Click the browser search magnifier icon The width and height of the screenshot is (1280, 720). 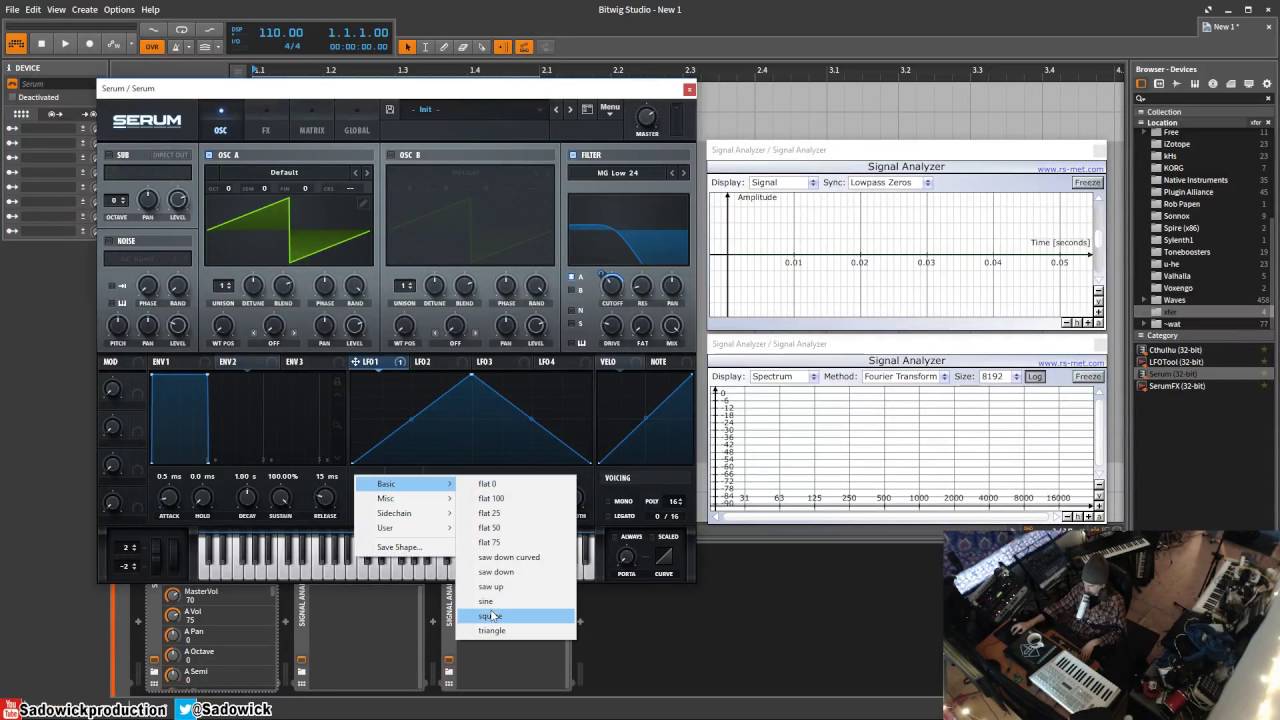(x=1141, y=98)
